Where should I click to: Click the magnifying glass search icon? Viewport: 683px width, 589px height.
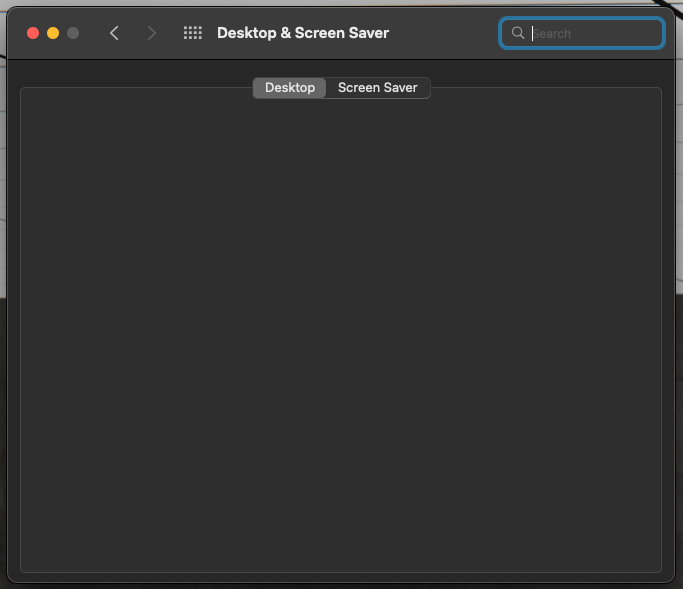tap(517, 33)
